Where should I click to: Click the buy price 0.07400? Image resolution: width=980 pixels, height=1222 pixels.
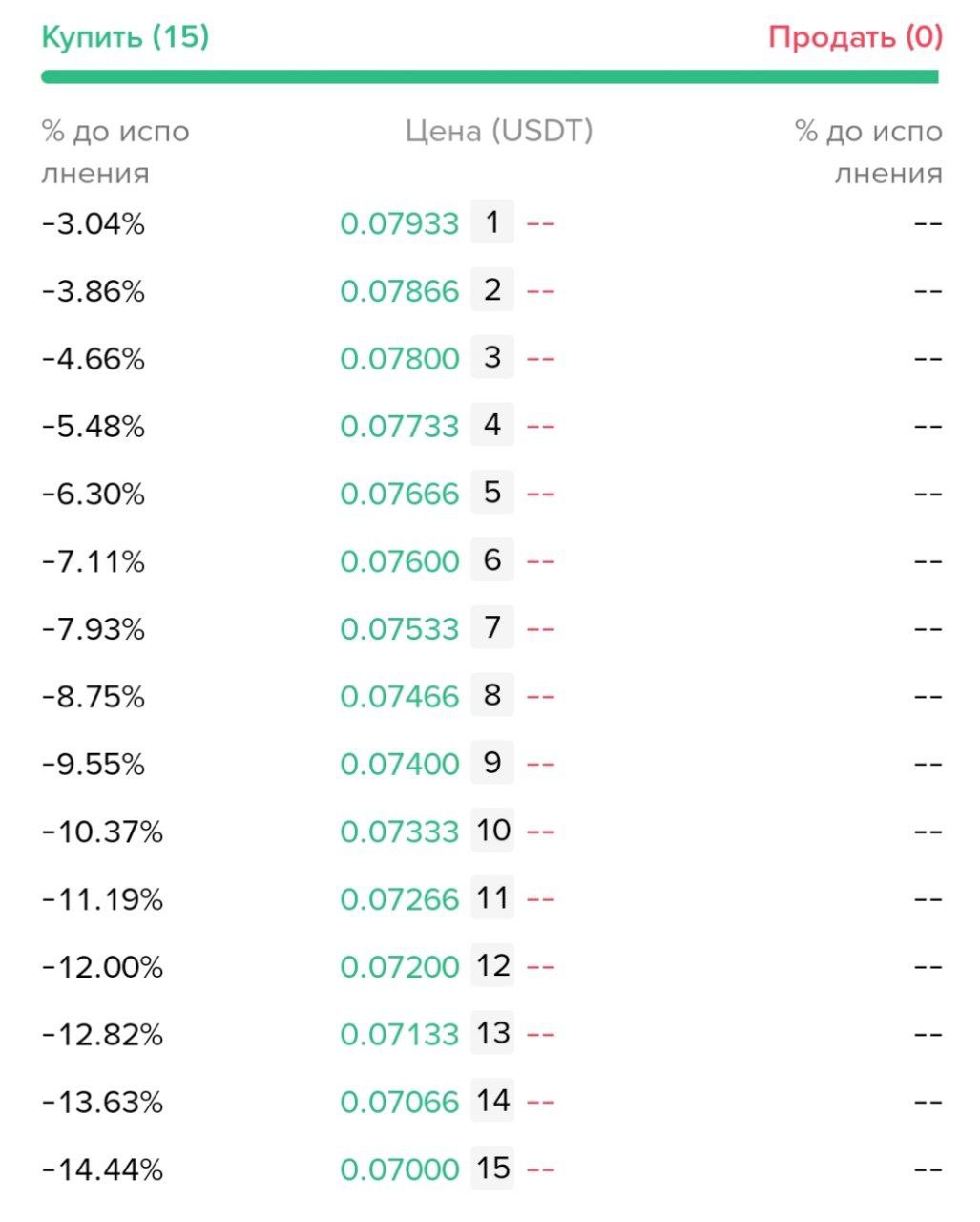tap(400, 765)
